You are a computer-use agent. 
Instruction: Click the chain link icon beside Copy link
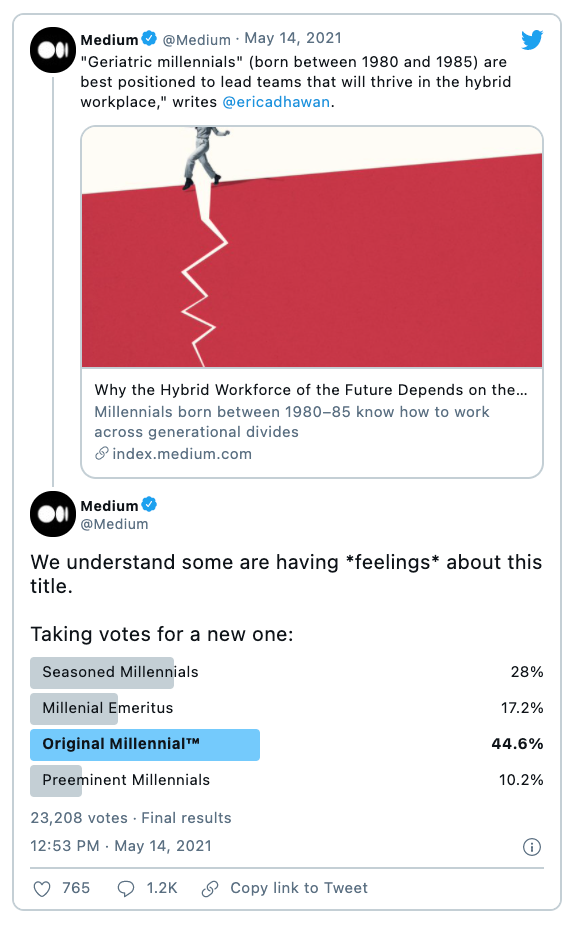coord(210,889)
